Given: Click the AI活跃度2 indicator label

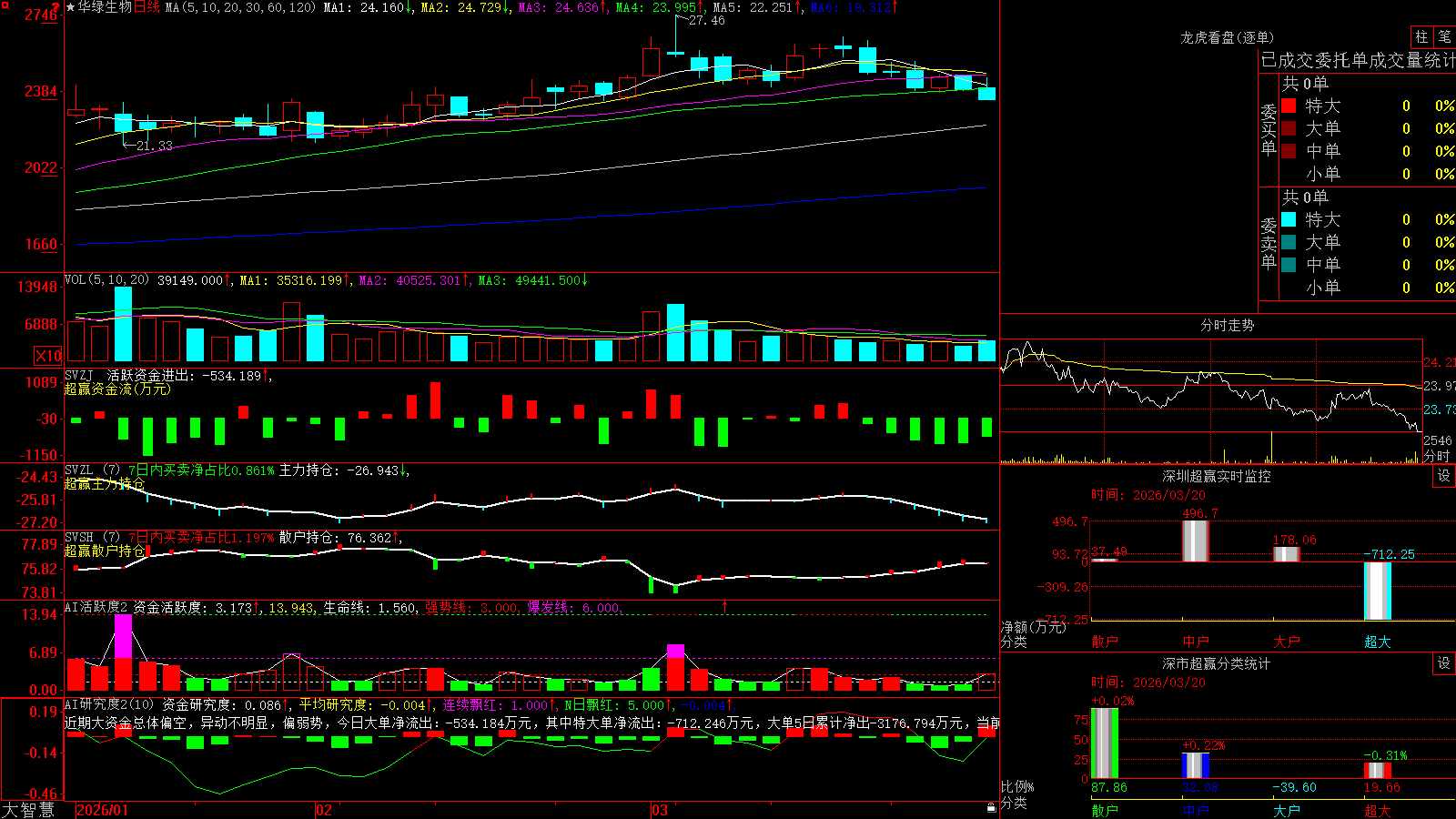Looking at the screenshot, I should (x=96, y=607).
